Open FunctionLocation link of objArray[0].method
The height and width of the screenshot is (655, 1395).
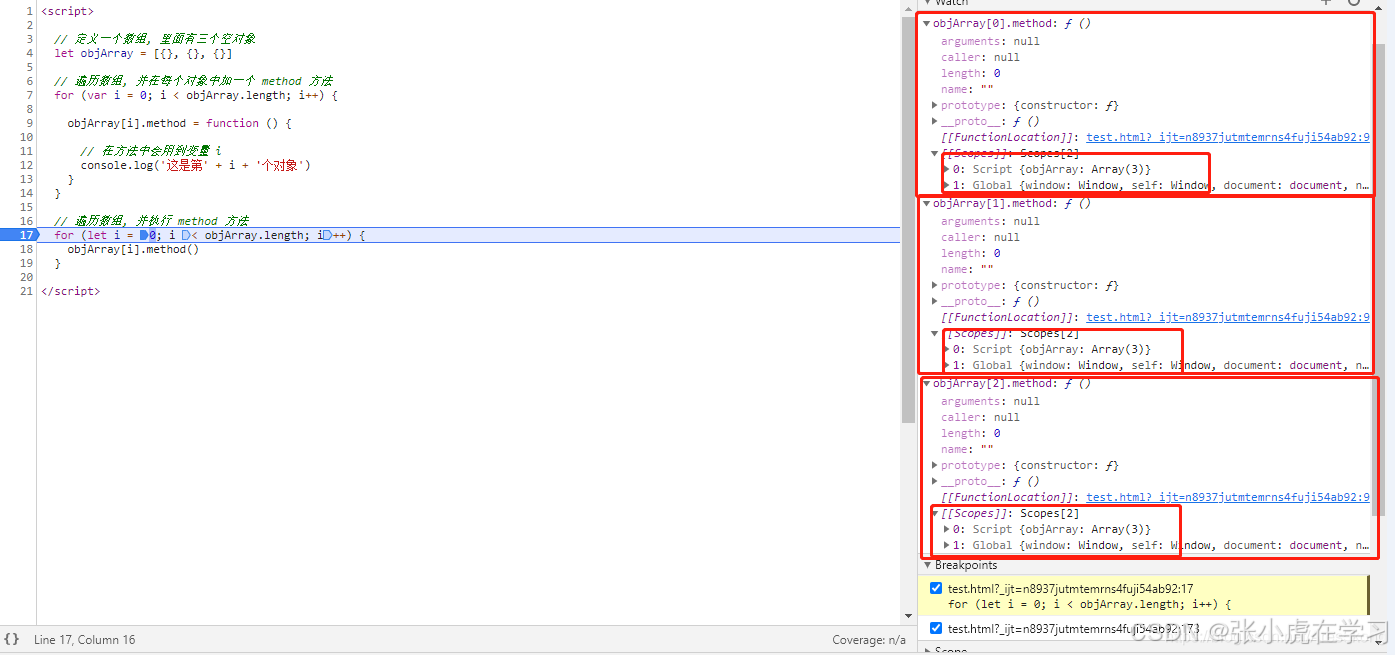(1228, 137)
